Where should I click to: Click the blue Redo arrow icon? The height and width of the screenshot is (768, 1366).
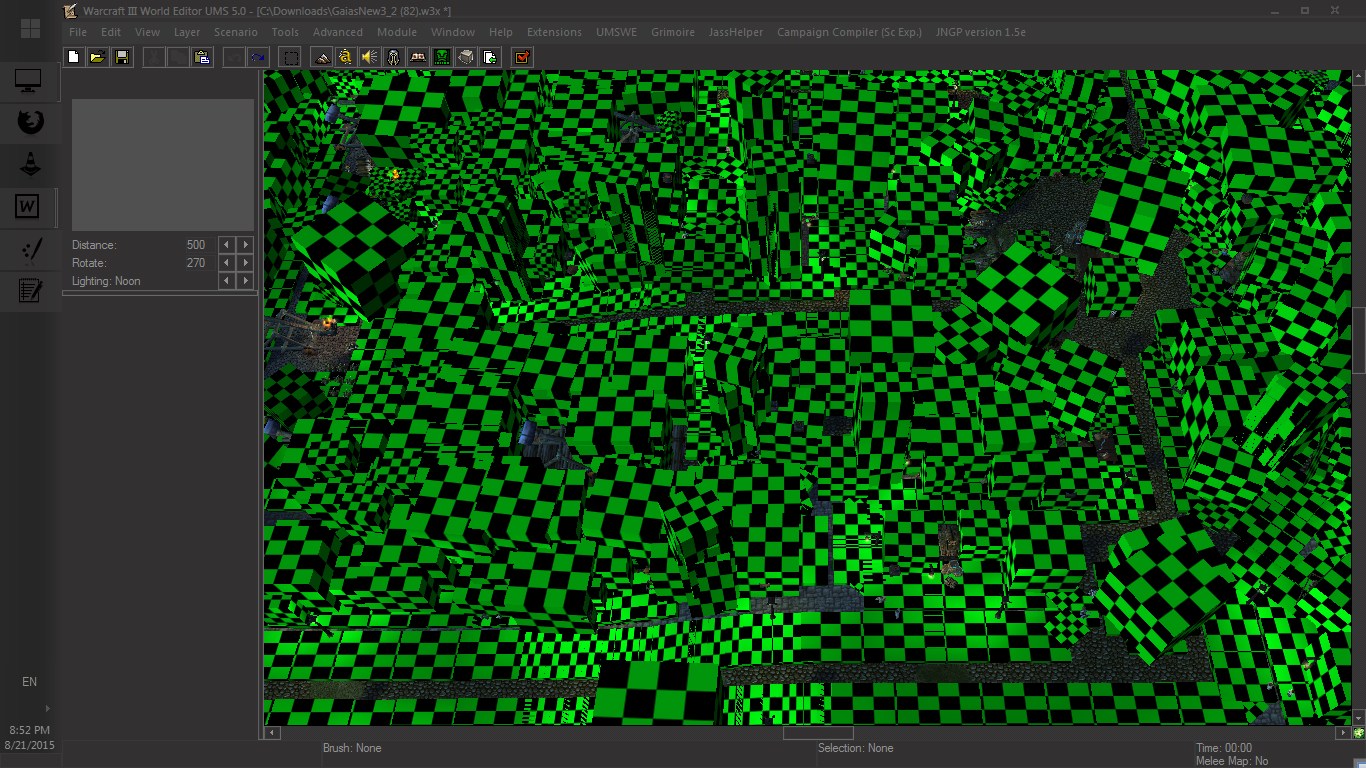click(258, 57)
